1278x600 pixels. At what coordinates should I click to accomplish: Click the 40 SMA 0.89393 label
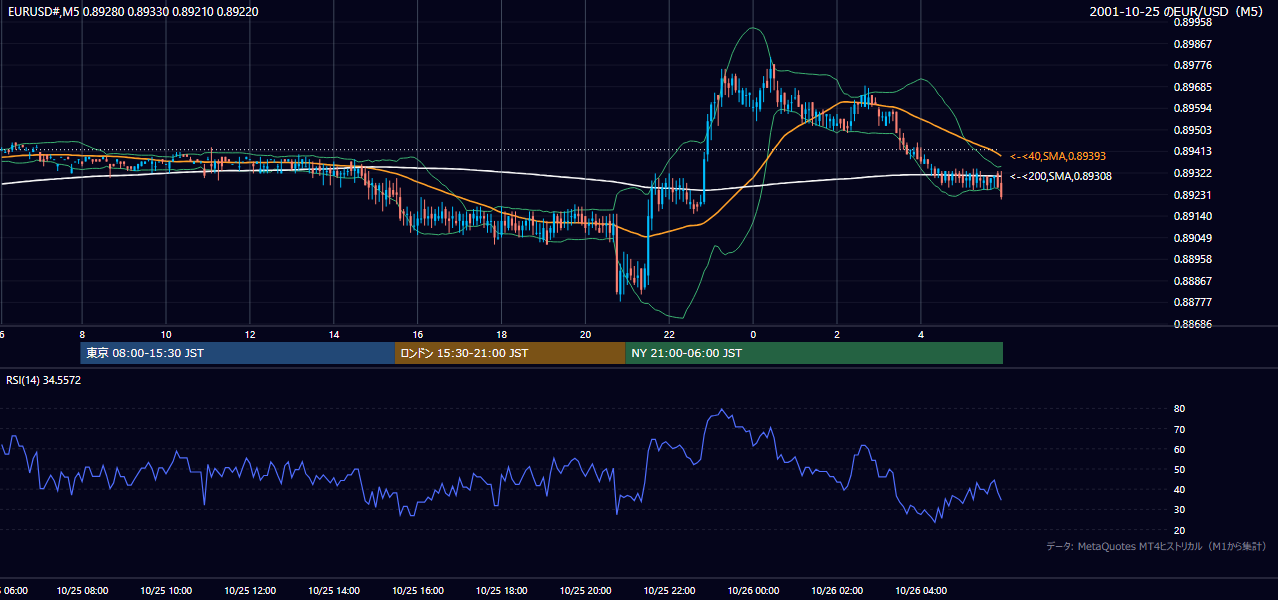[x=1058, y=156]
